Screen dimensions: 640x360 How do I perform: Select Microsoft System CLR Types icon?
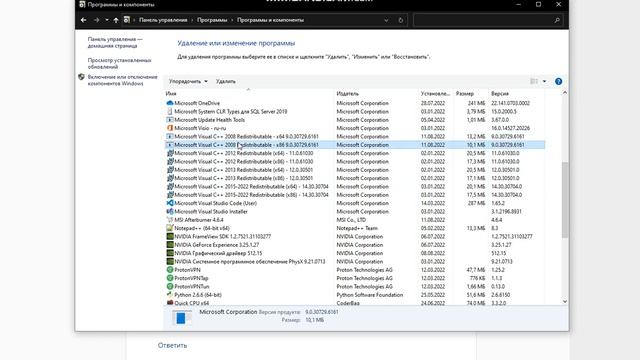pyautogui.click(x=170, y=111)
